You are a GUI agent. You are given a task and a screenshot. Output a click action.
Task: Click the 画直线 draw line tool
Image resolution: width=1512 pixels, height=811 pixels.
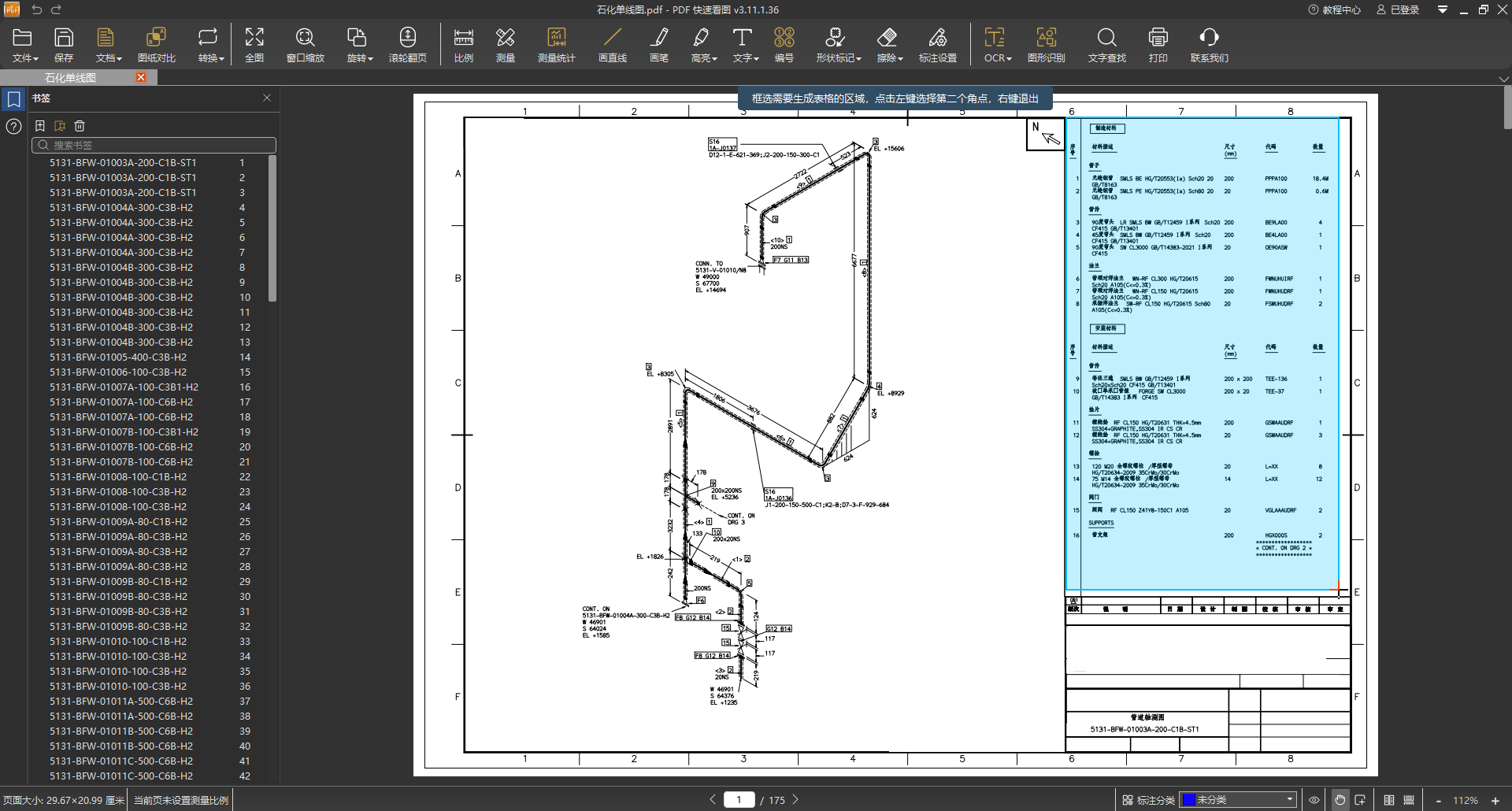(x=612, y=45)
